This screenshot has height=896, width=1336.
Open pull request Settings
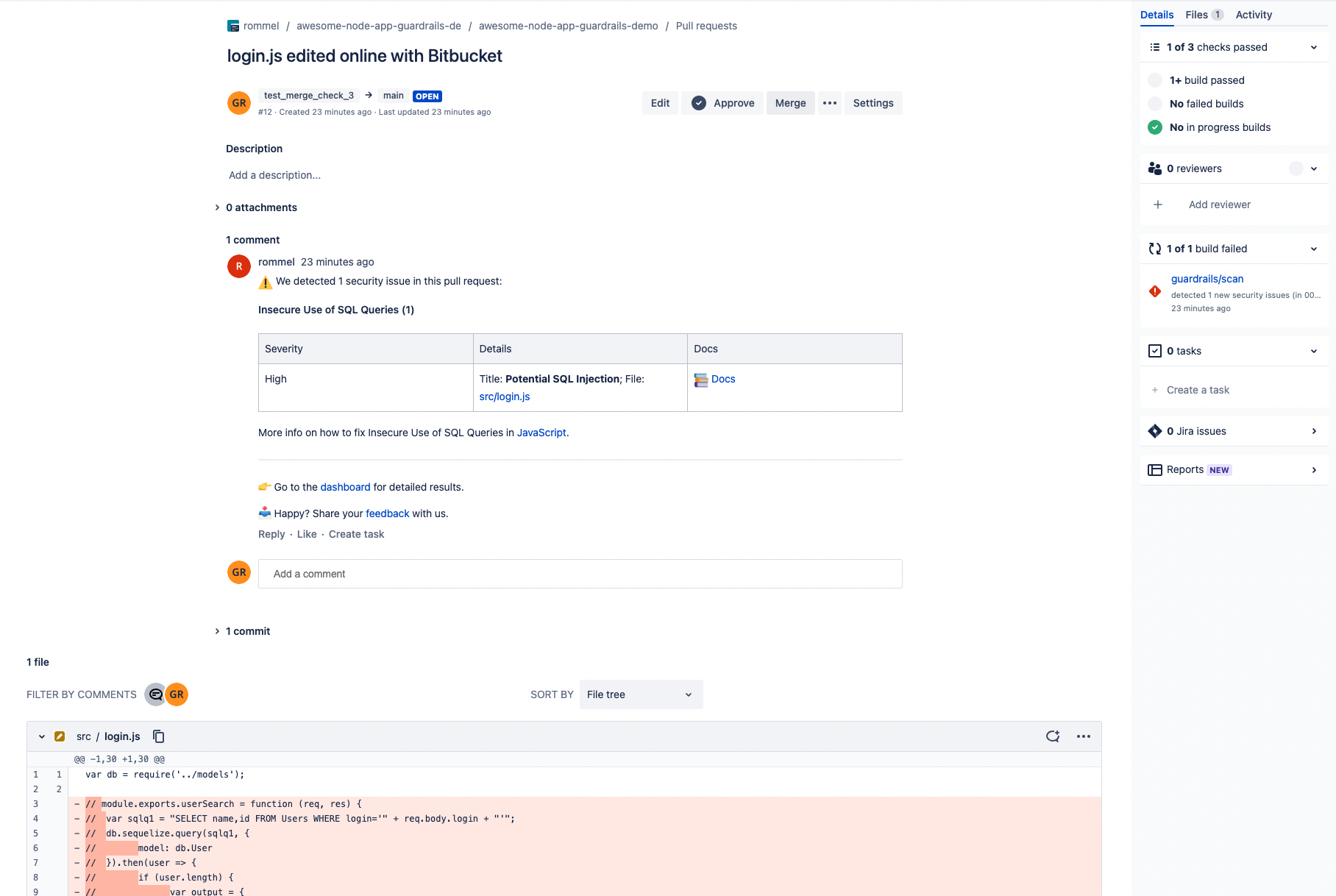873,103
